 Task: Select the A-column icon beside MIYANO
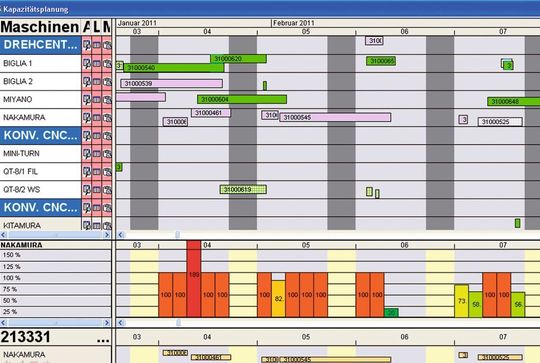[86, 100]
